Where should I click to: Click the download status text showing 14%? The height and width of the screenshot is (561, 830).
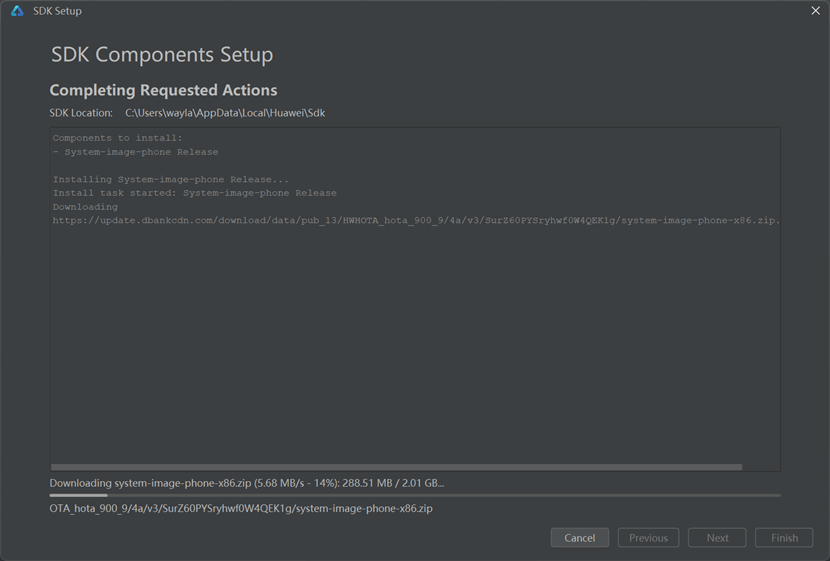pos(247,483)
